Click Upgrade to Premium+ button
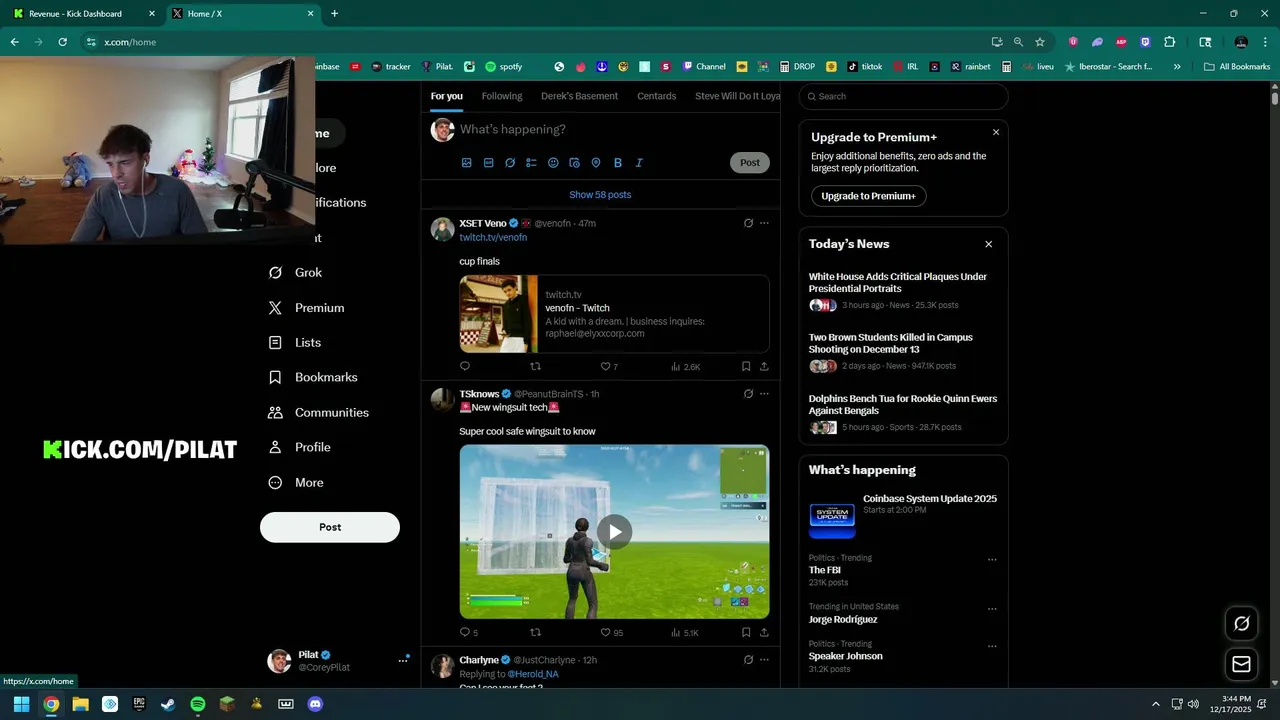1280x720 pixels. click(x=868, y=196)
